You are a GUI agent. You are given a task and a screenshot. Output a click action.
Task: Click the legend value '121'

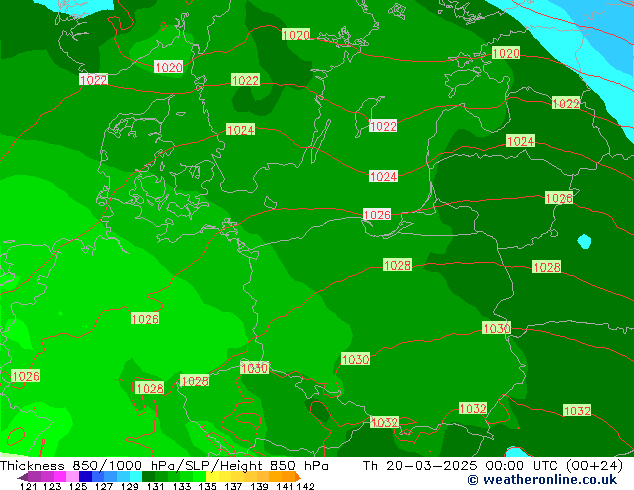click(28, 486)
